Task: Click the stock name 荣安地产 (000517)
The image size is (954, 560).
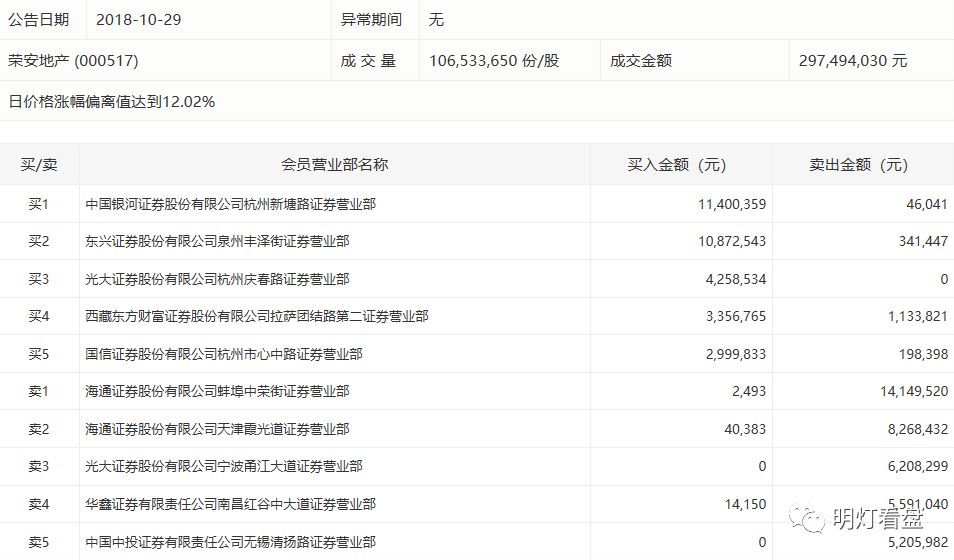Action: coord(73,60)
